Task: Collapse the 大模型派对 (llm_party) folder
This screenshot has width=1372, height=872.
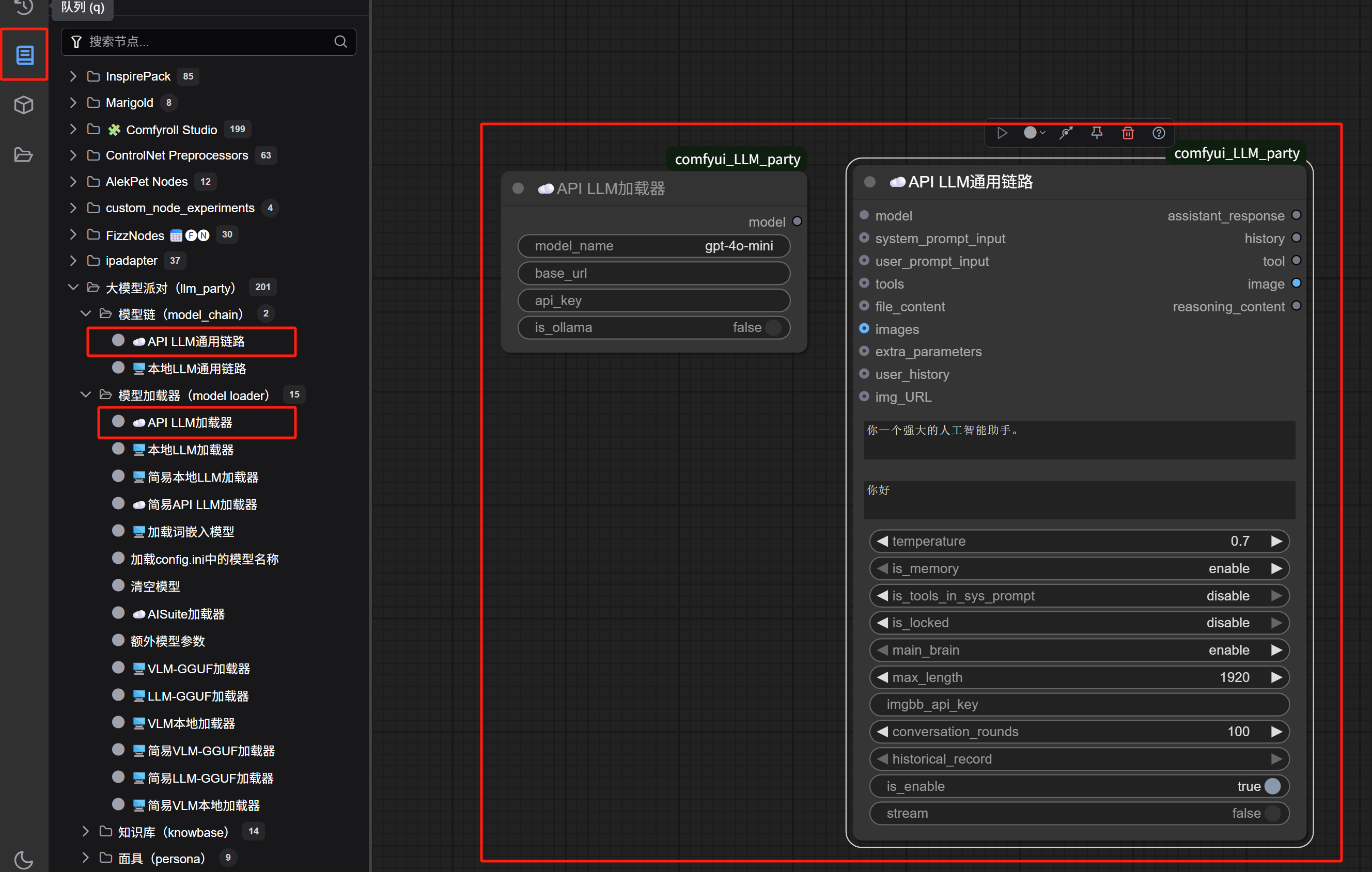Action: pos(73,288)
